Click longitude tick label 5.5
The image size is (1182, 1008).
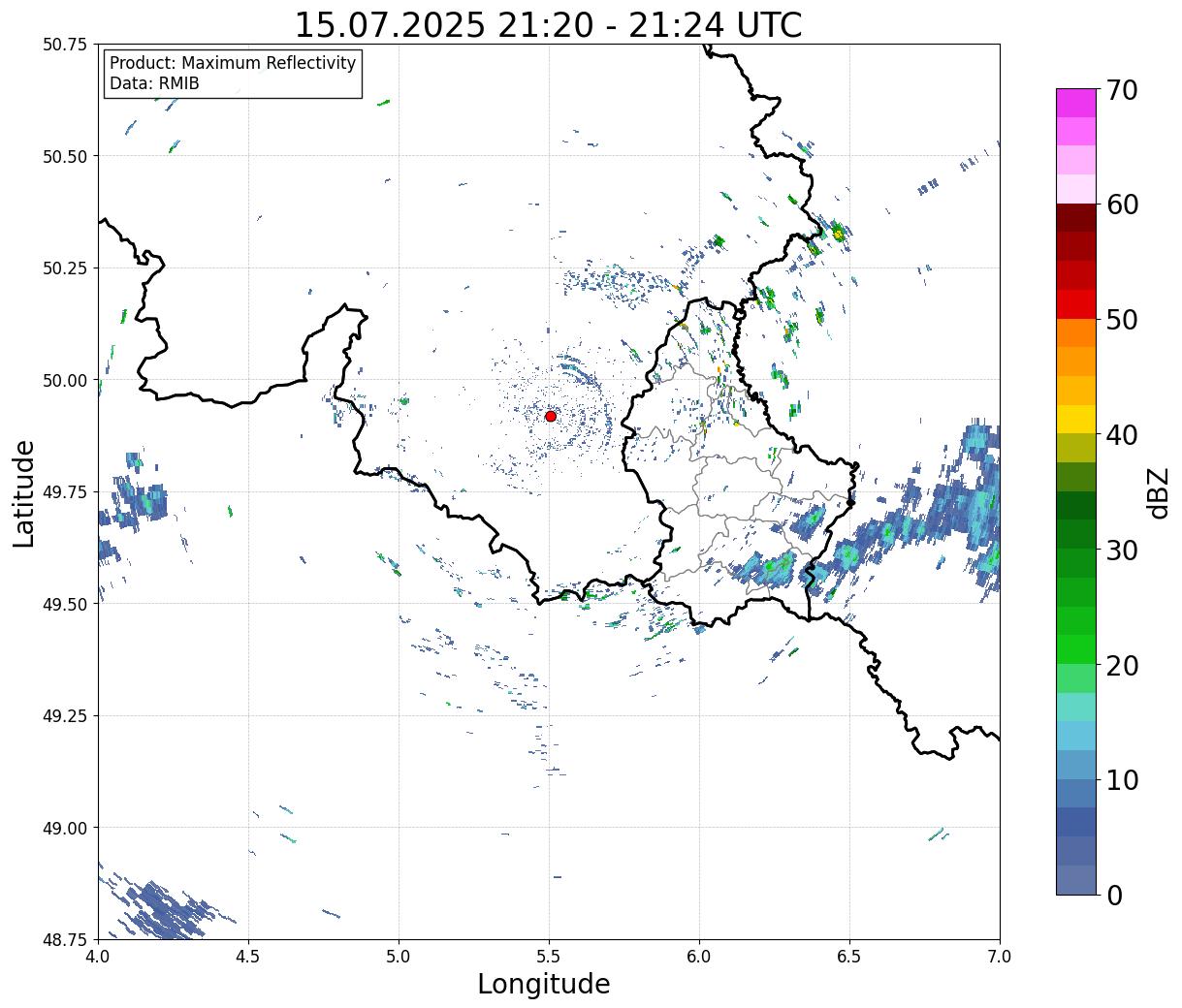(x=549, y=956)
